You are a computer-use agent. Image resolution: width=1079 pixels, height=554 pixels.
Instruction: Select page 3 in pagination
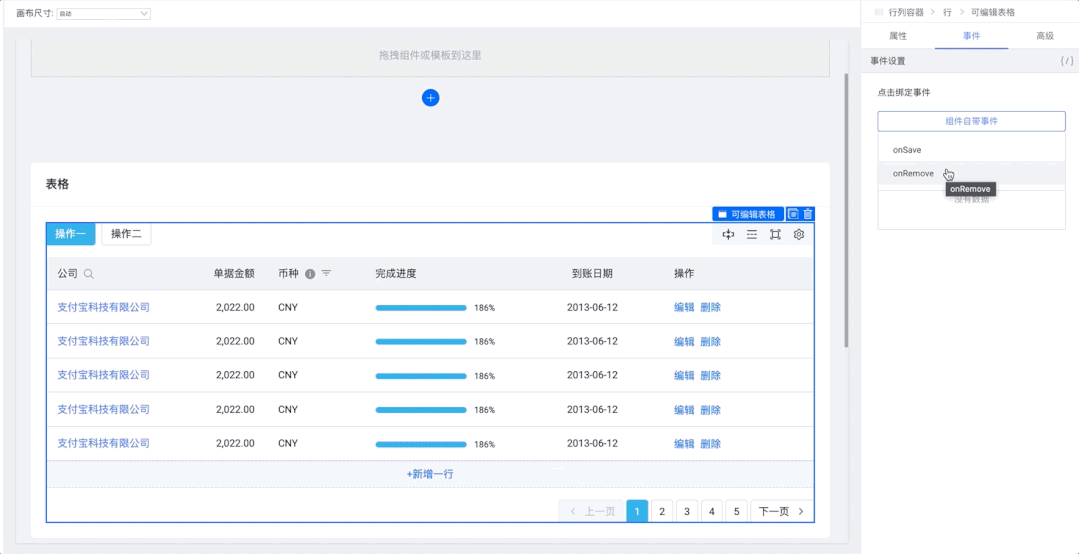pyautogui.click(x=687, y=511)
